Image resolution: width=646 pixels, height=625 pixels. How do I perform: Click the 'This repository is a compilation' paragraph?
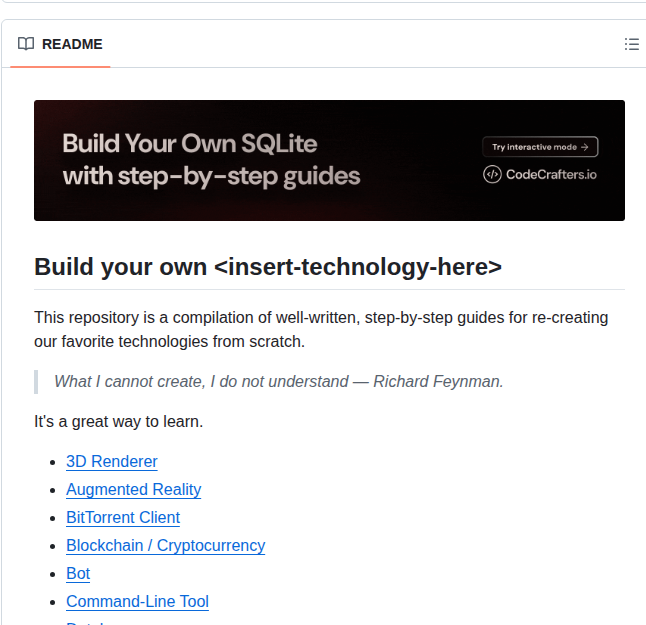point(321,330)
